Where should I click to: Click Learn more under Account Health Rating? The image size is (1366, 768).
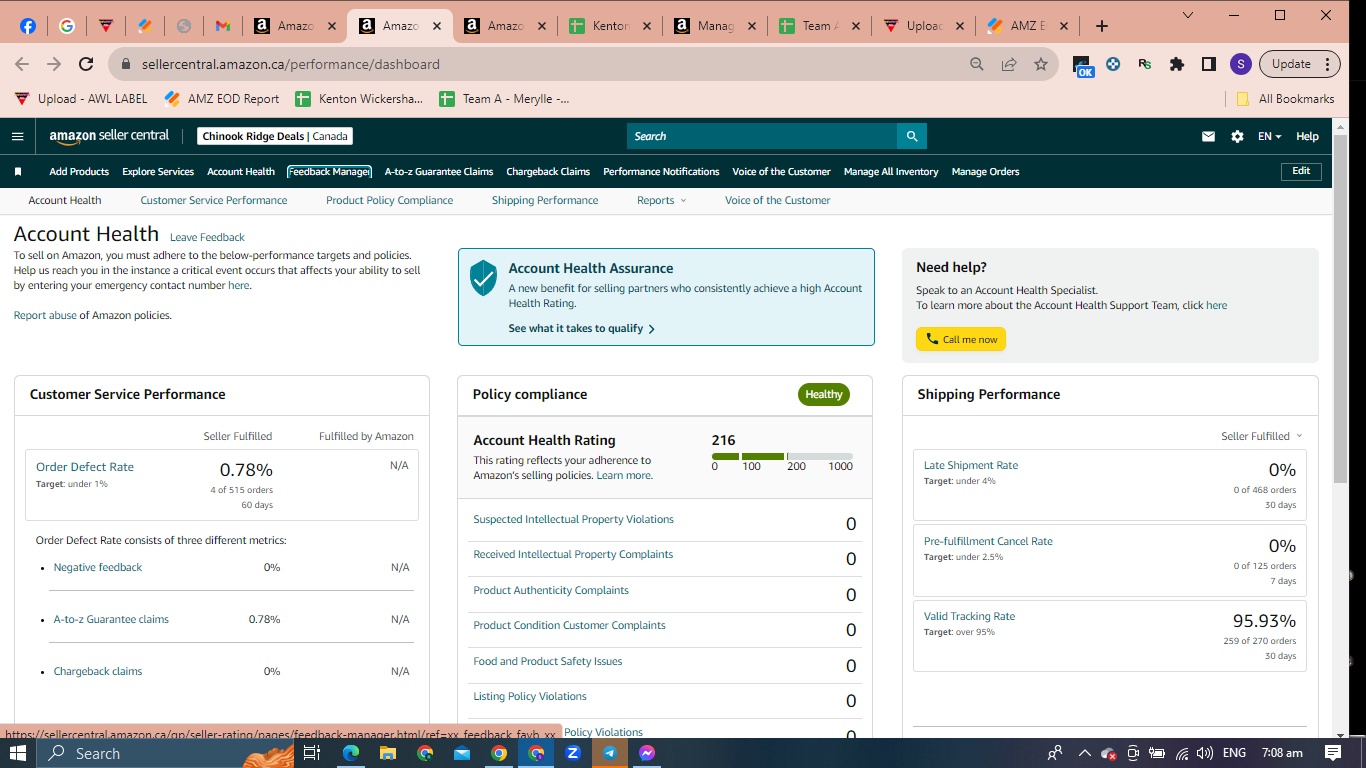click(x=624, y=475)
